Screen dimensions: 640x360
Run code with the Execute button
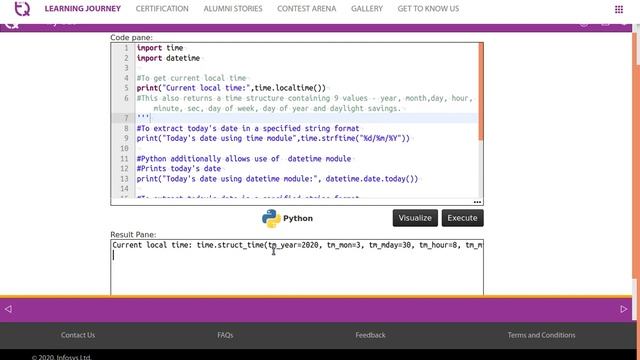pyautogui.click(x=462, y=218)
